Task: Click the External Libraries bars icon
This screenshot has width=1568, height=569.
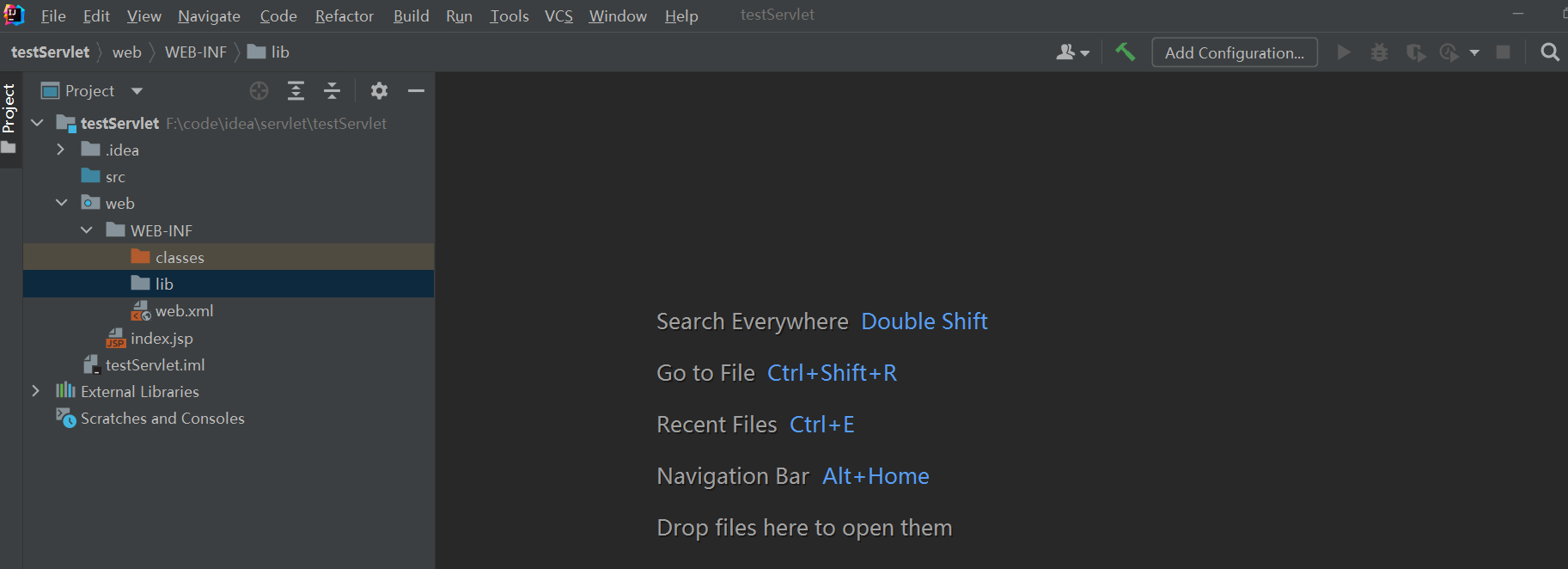Action: [65, 390]
